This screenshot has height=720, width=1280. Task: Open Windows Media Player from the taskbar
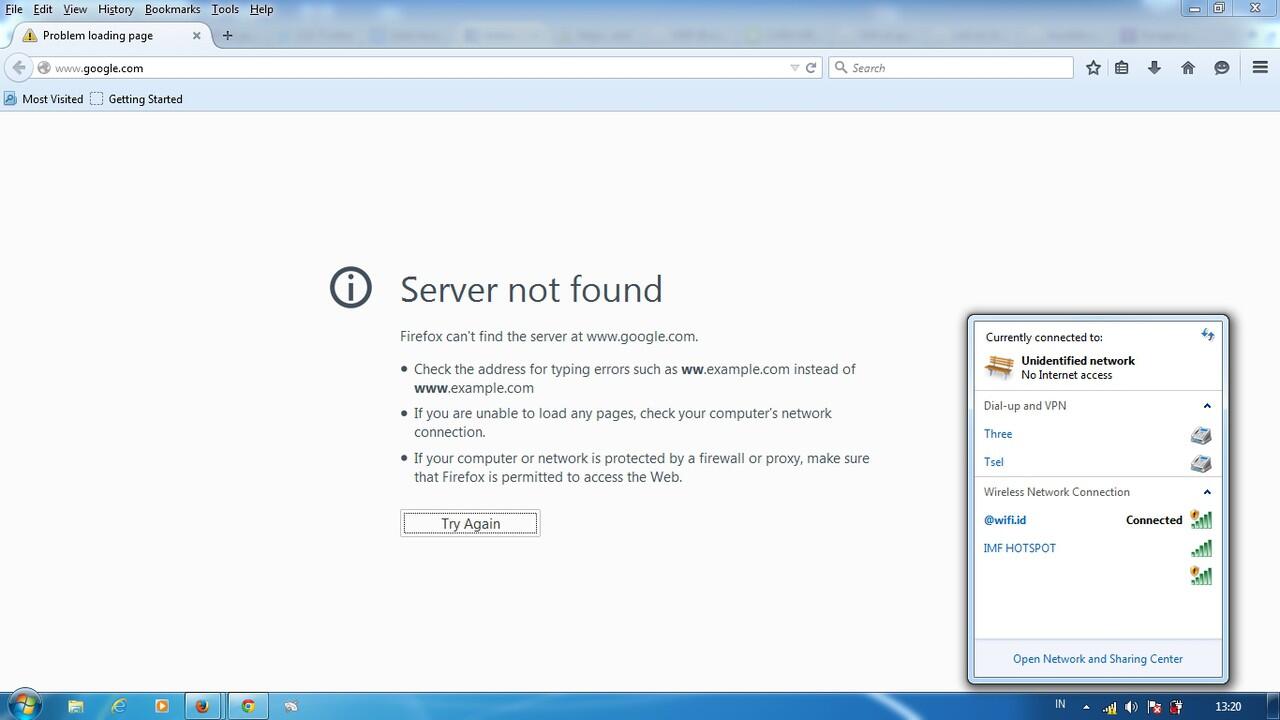(x=162, y=706)
